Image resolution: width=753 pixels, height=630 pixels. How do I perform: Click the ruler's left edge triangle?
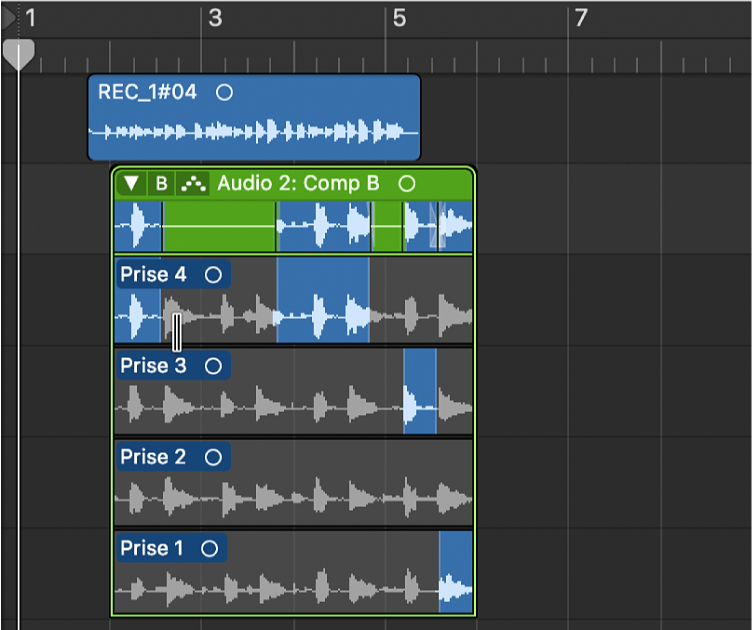[x=8, y=18]
